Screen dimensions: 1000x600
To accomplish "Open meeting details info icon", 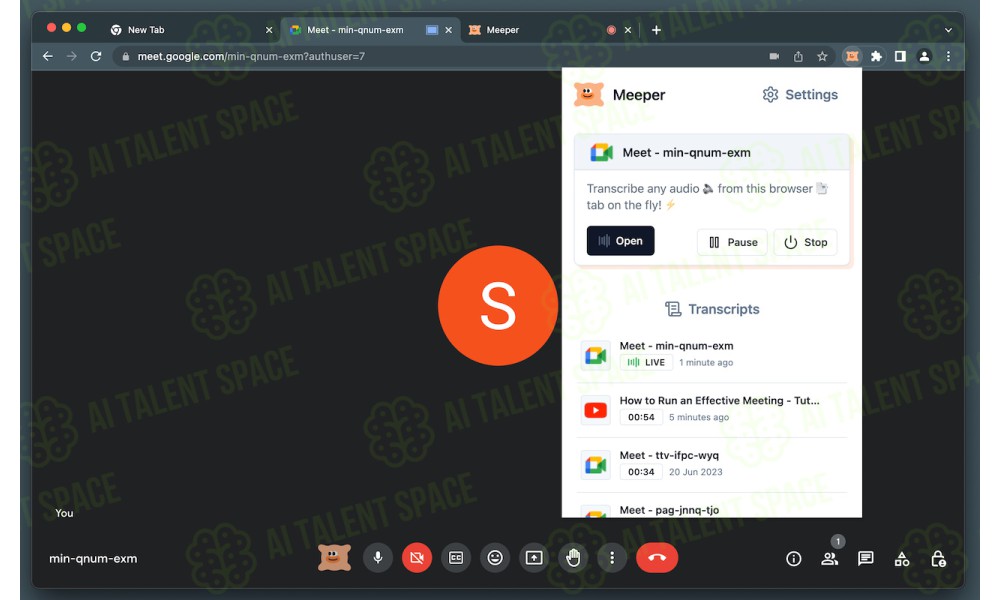I will click(x=793, y=559).
